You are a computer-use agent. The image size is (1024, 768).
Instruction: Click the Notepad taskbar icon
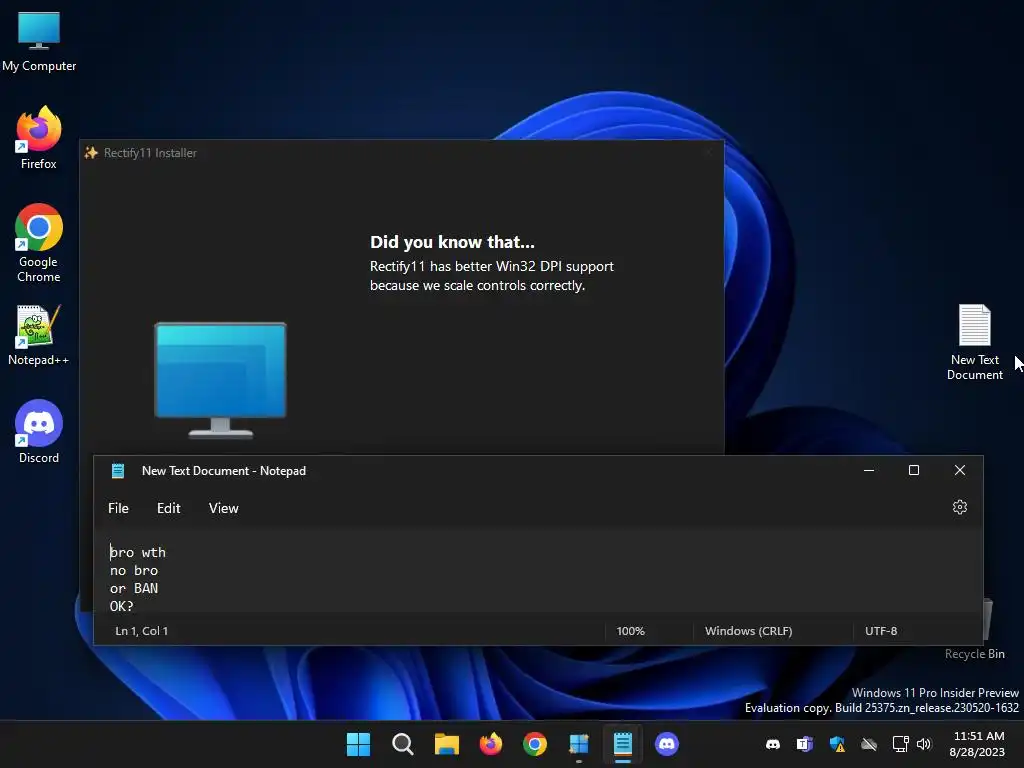(x=622, y=744)
